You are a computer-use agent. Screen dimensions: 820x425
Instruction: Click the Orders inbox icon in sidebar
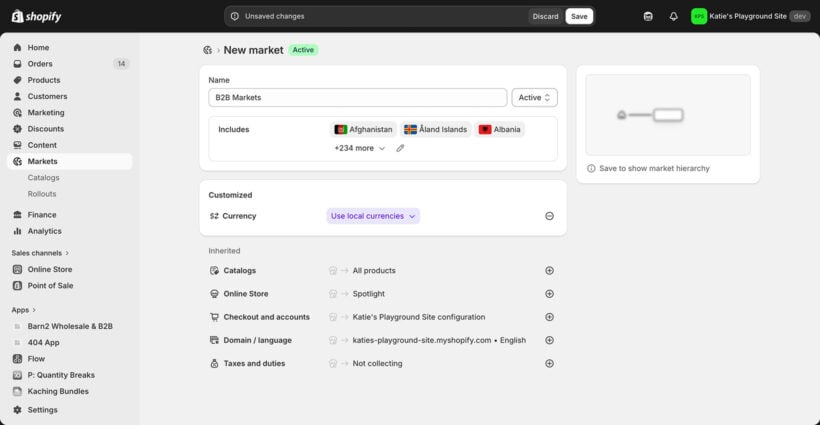pyautogui.click(x=17, y=64)
